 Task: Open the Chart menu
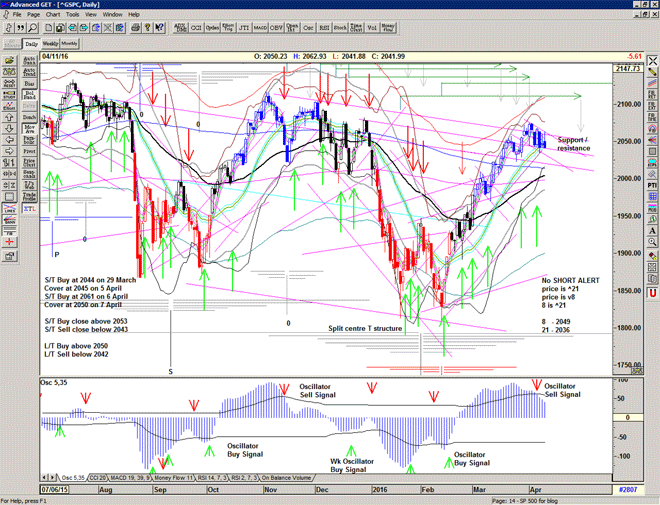coord(53,15)
